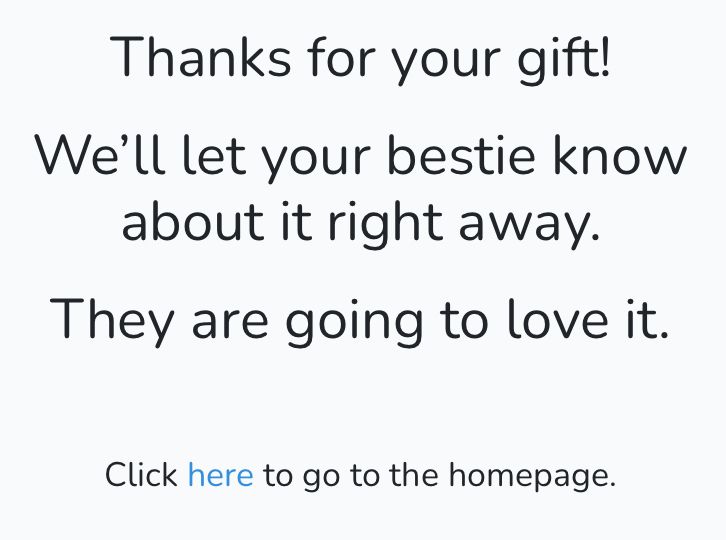The width and height of the screenshot is (726, 540).
Task: Click the 'They are going to love it.' text
Action: tap(359, 322)
